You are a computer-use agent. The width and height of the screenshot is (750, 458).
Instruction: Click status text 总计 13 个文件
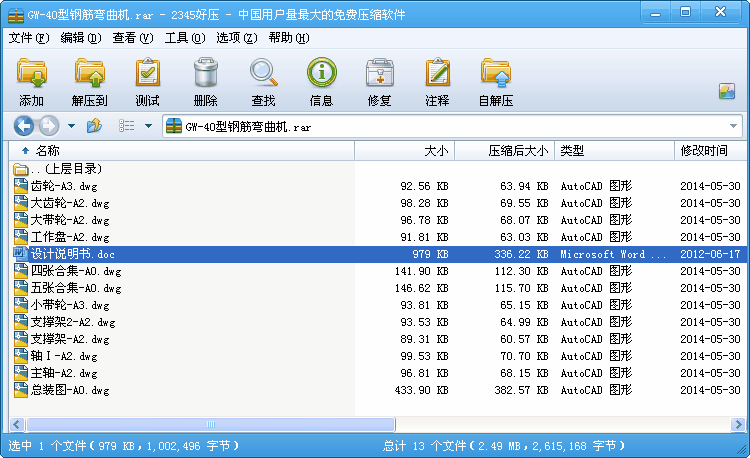pyautogui.click(x=425, y=446)
